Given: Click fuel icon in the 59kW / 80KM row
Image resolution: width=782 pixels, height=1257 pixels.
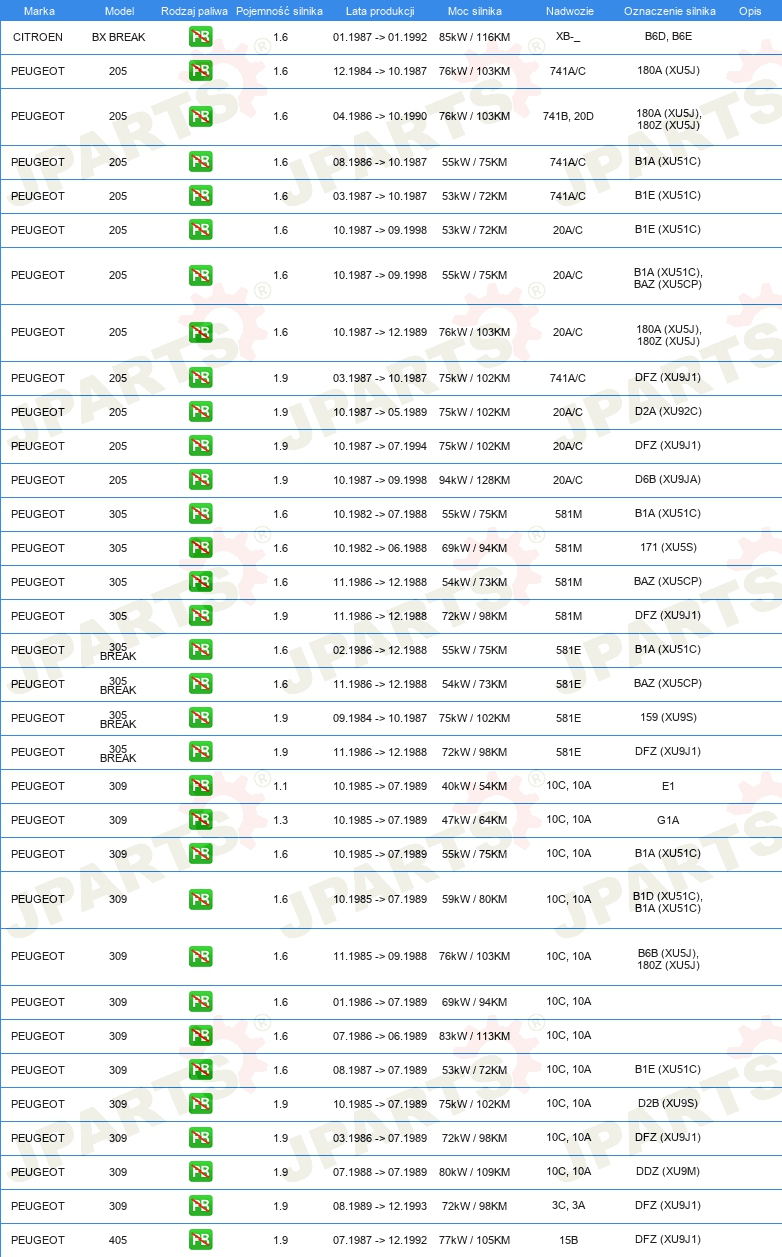Looking at the screenshot, I should (200, 900).
